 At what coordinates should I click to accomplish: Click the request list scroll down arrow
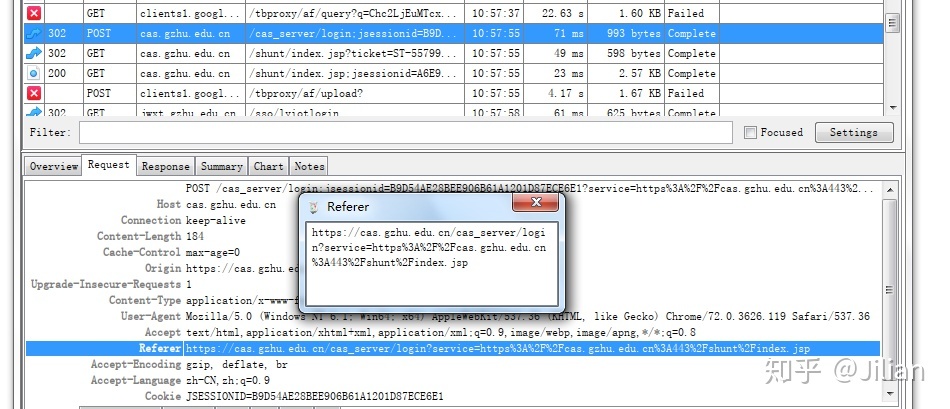[x=892, y=108]
